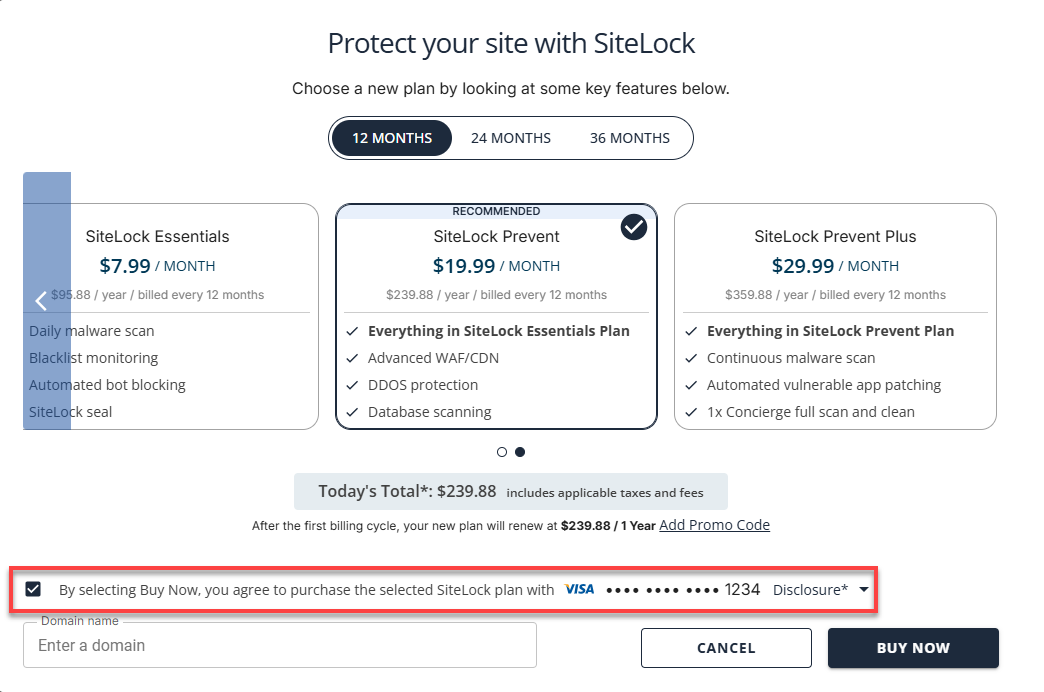Click the left carousel arrow

[41, 300]
